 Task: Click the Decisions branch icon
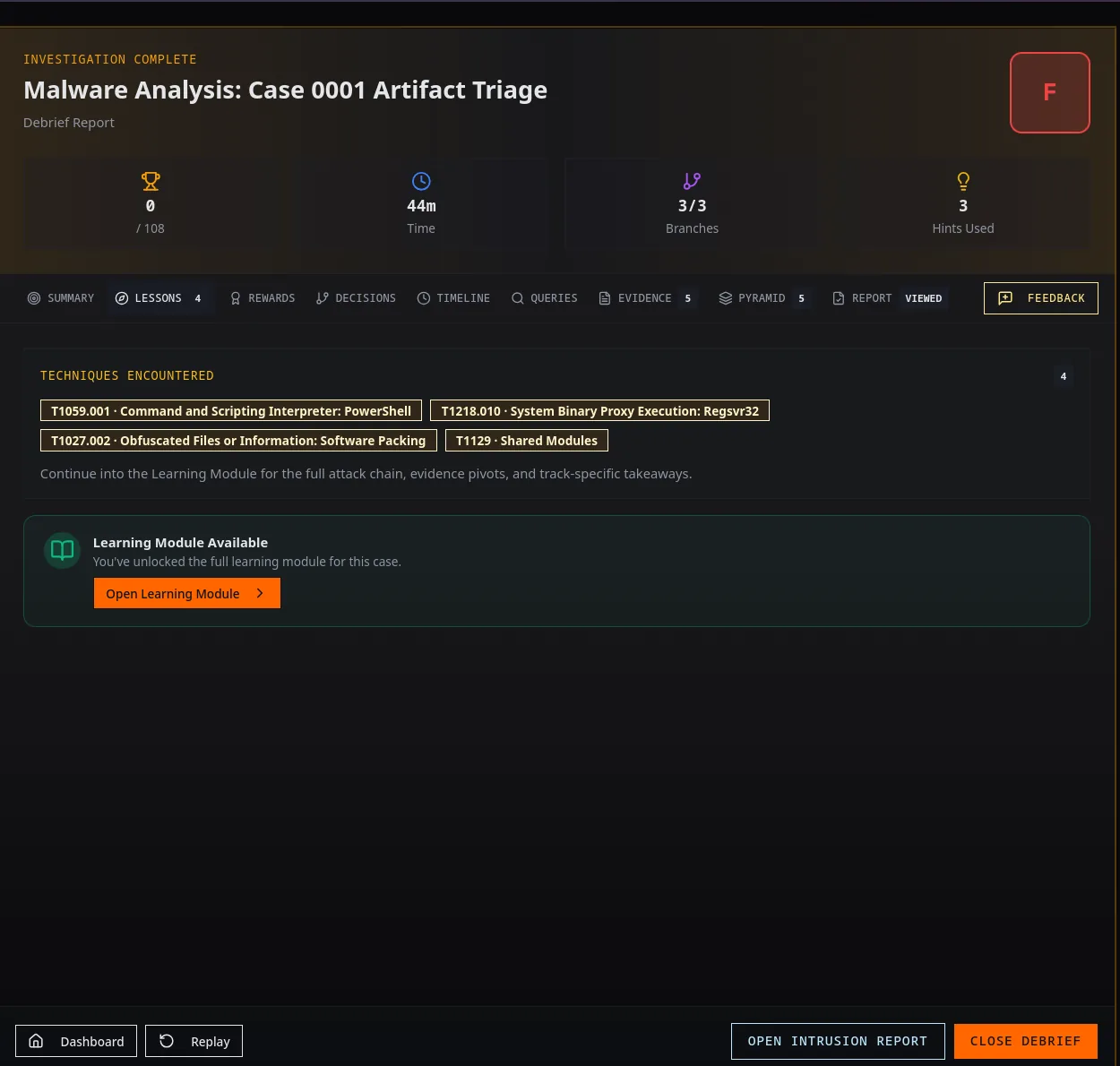pyautogui.click(x=323, y=298)
